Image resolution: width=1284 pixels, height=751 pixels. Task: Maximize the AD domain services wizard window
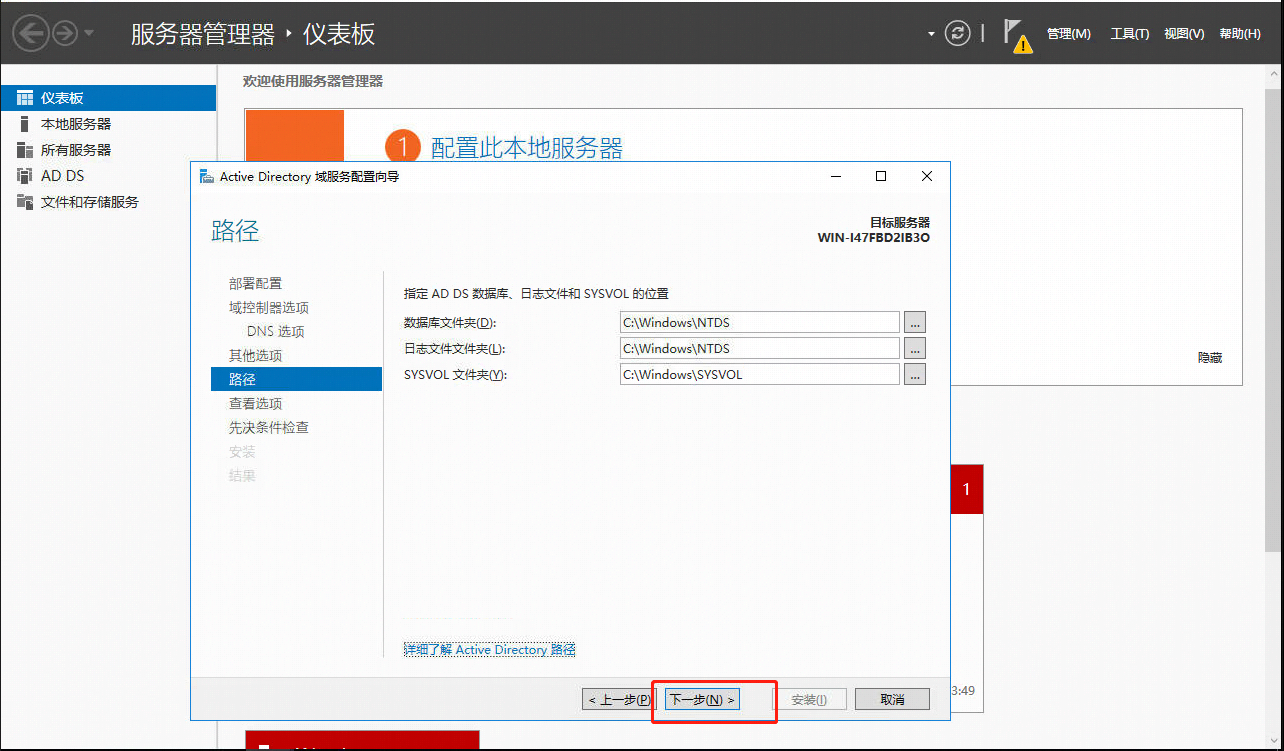881,176
